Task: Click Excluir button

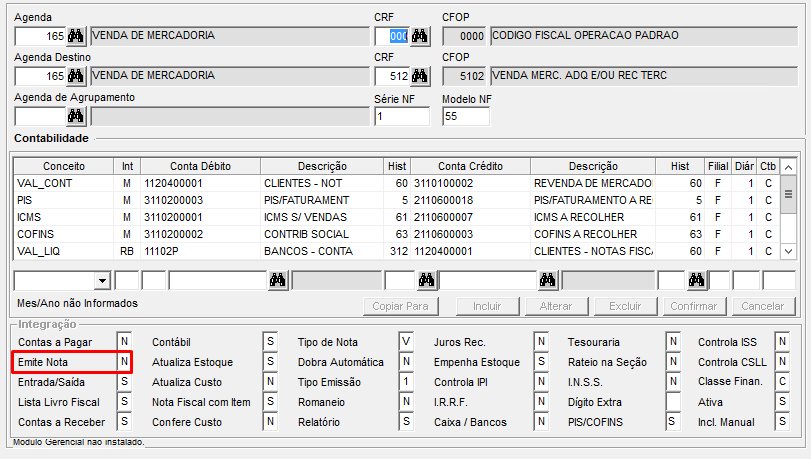Action: click(x=625, y=306)
